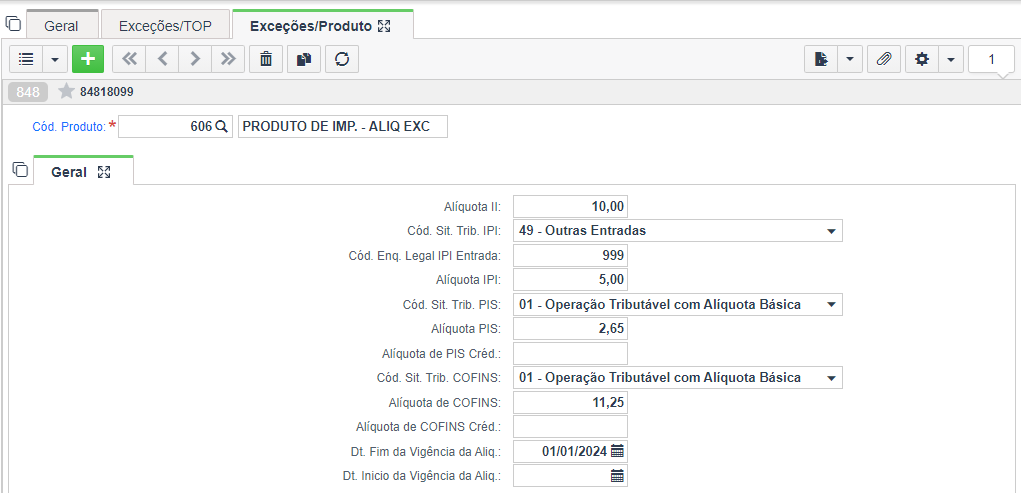Delete the record with the trash icon
The width and height of the screenshot is (1021, 496).
[x=266, y=59]
